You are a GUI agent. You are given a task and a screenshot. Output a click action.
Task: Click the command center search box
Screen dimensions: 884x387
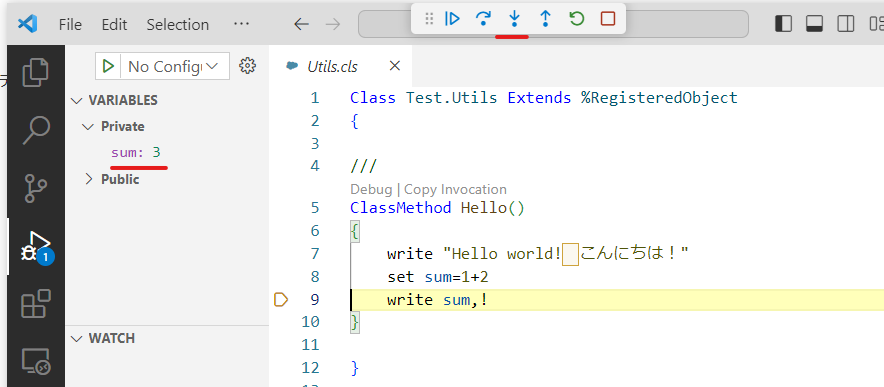(x=554, y=24)
